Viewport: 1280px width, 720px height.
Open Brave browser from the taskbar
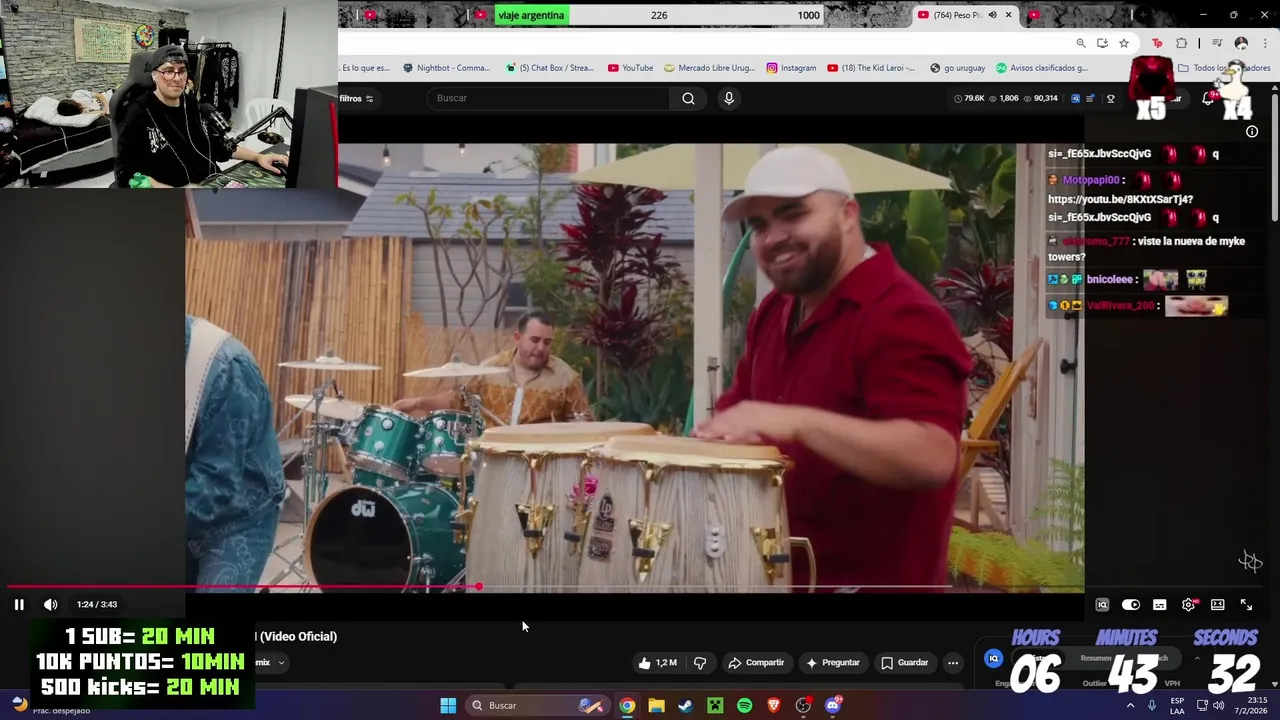773,705
